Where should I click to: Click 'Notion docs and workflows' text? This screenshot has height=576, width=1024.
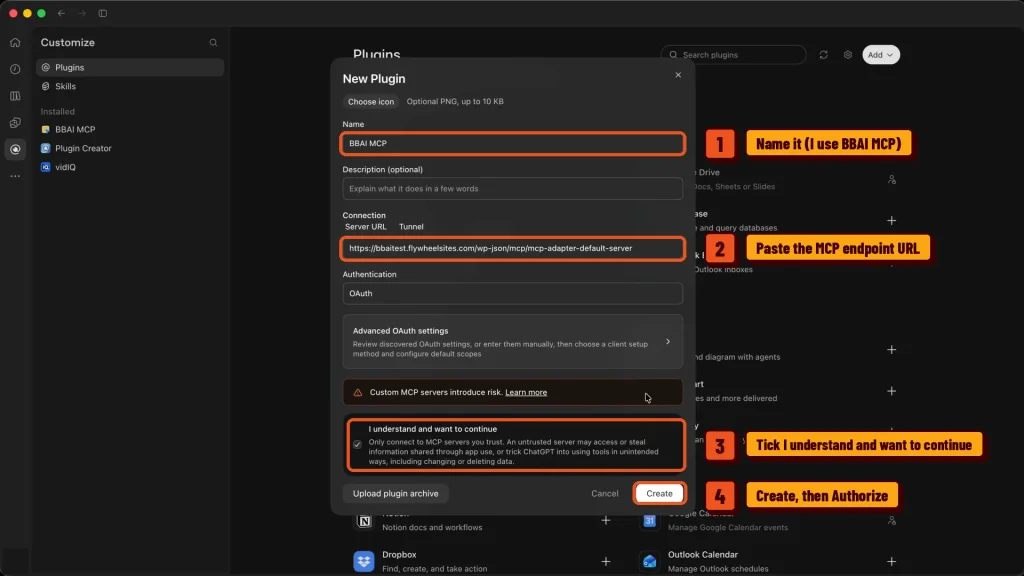(x=432, y=528)
